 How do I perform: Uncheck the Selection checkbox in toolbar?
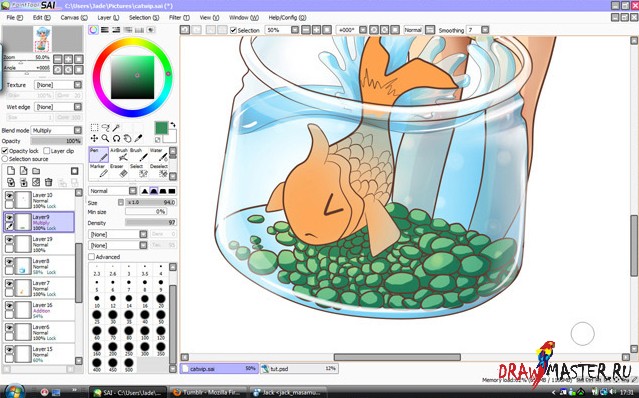pyautogui.click(x=233, y=30)
